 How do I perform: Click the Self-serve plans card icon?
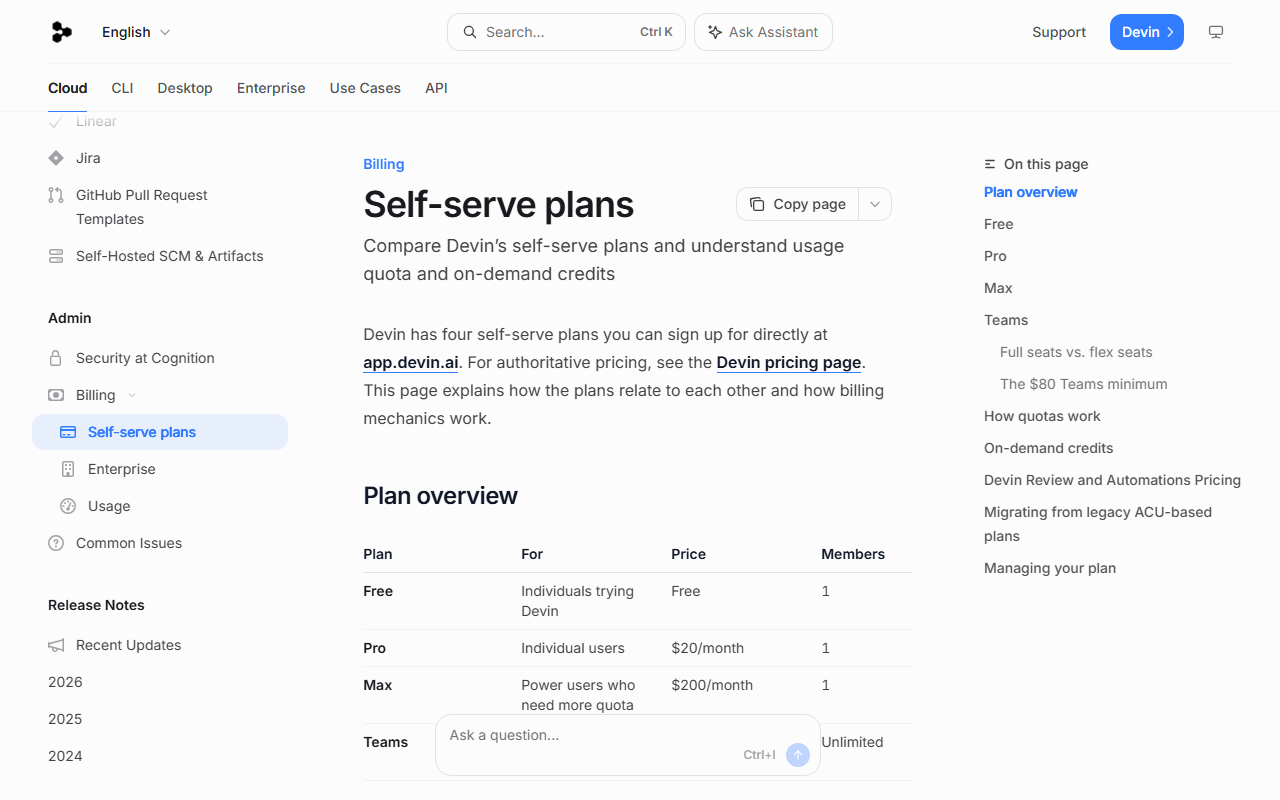tap(68, 432)
